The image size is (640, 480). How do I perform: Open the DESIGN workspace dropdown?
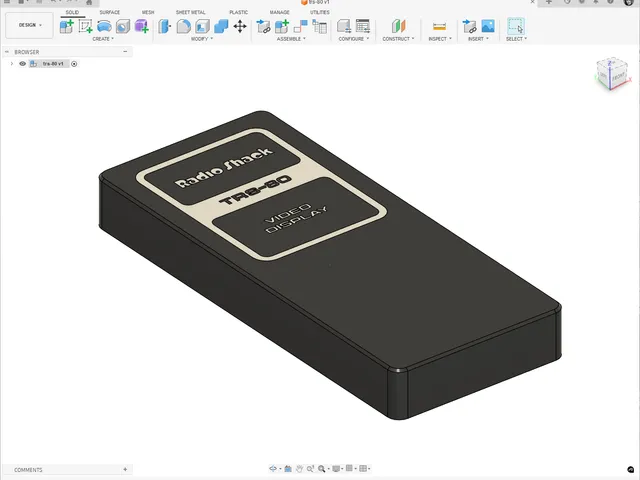(29, 25)
